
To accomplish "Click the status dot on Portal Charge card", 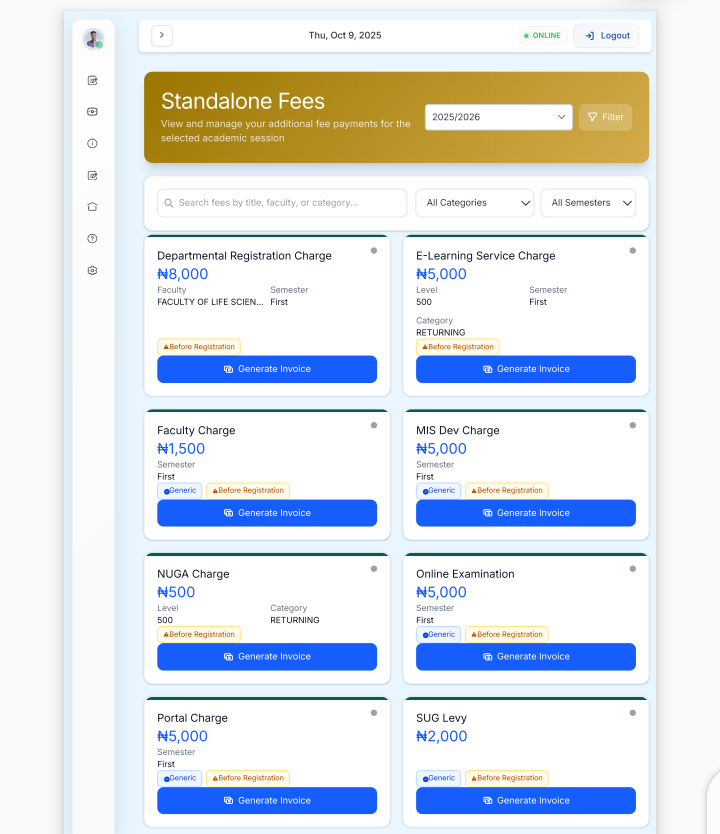I will [374, 713].
